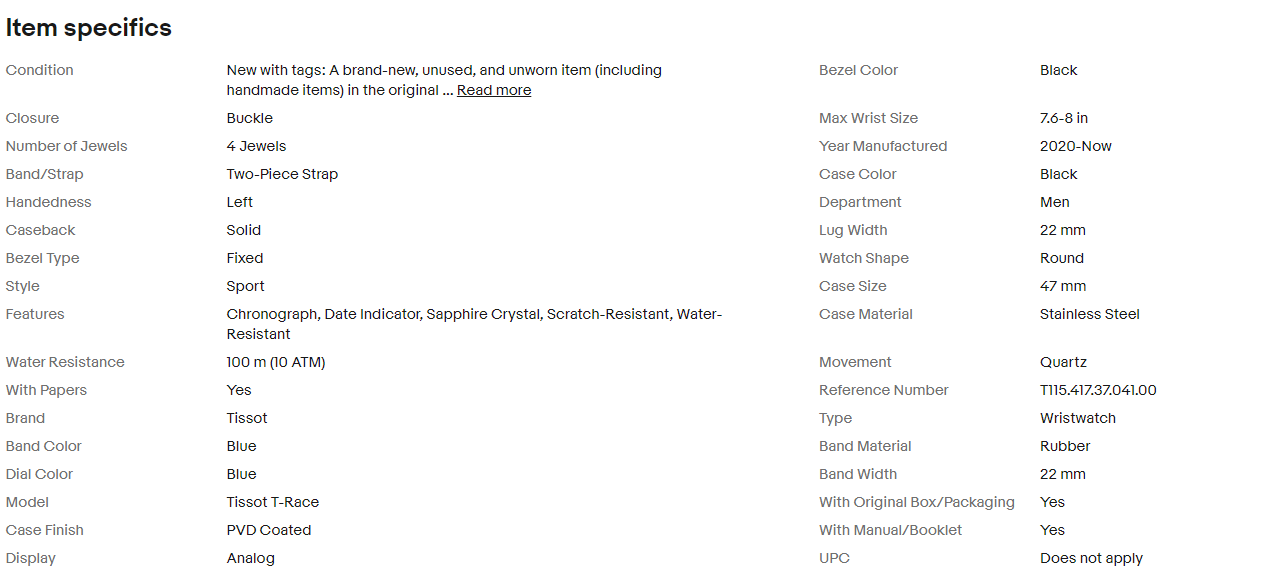Click the Two-Piece Strap value
This screenshot has height=577, width=1280.
[282, 174]
